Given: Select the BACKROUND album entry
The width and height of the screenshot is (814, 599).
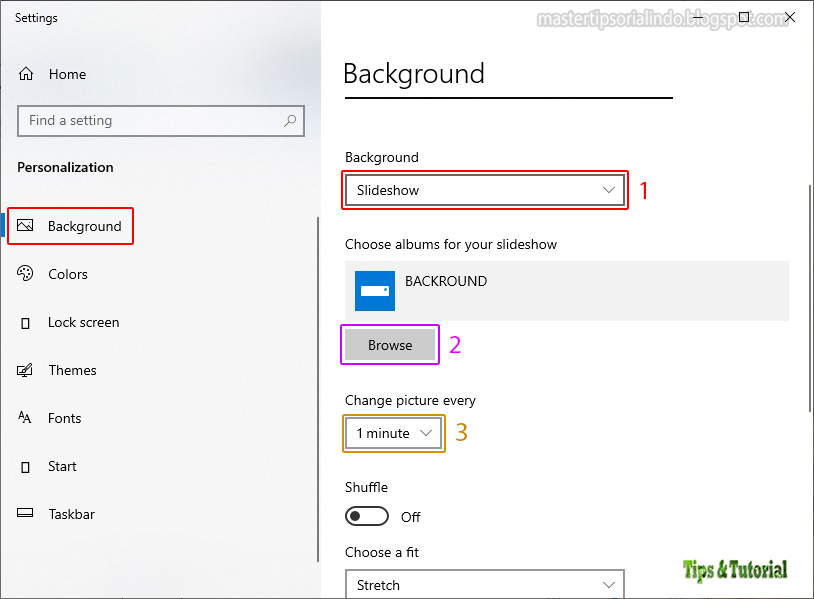Looking at the screenshot, I should tap(567, 291).
